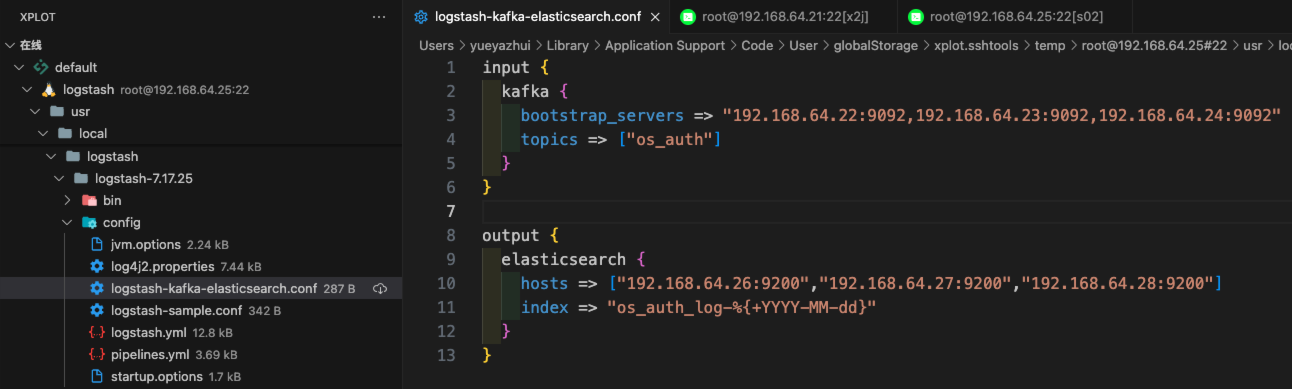This screenshot has height=389, width=1292.
Task: Click the local folder icon
Action: click(65, 133)
